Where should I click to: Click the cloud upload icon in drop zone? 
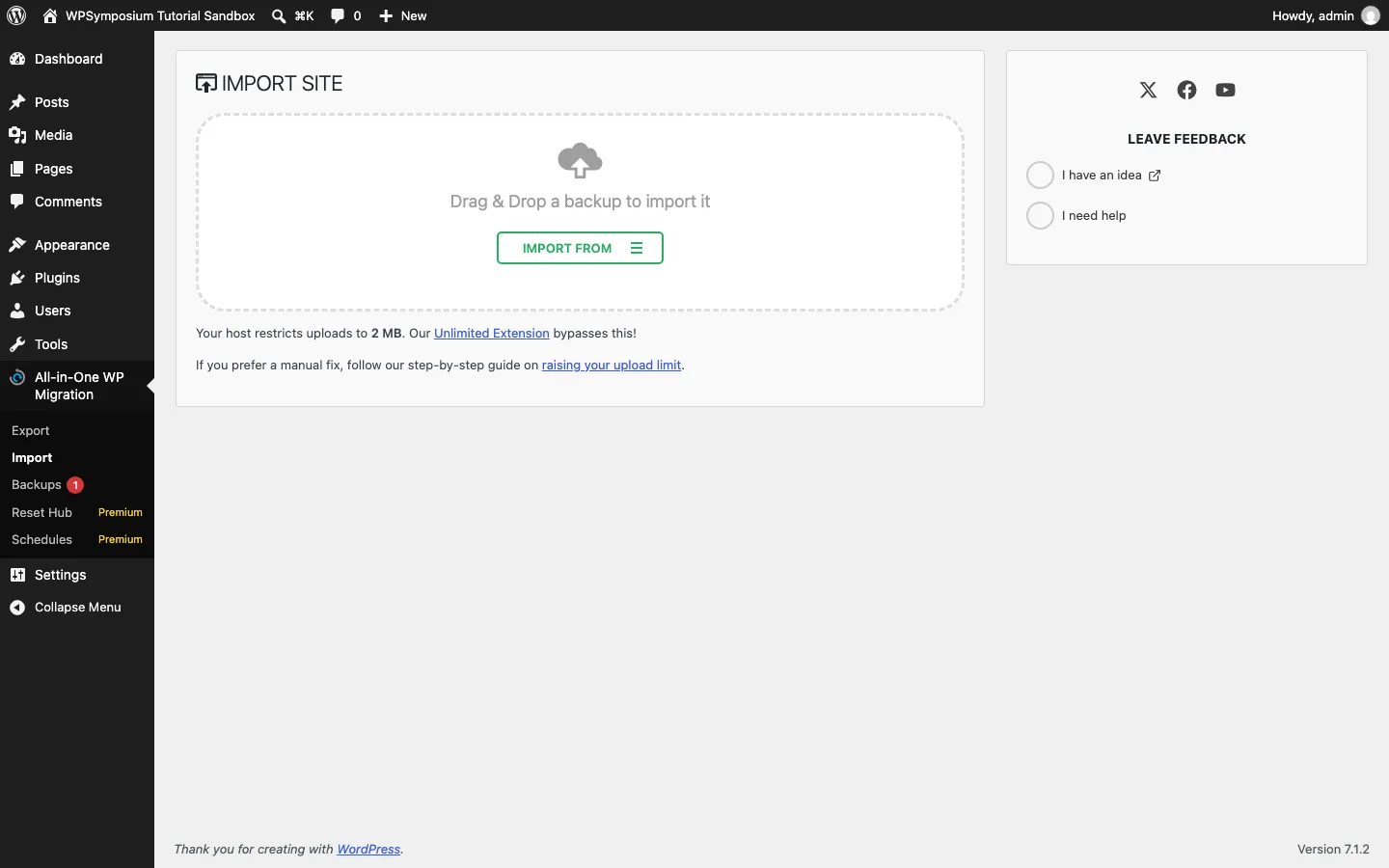[581, 161]
